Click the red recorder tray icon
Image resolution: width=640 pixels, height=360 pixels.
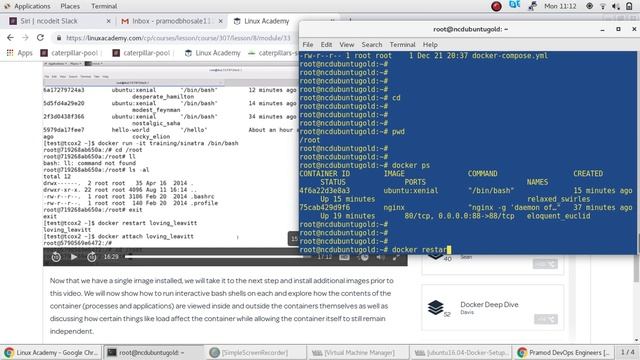click(x=496, y=7)
